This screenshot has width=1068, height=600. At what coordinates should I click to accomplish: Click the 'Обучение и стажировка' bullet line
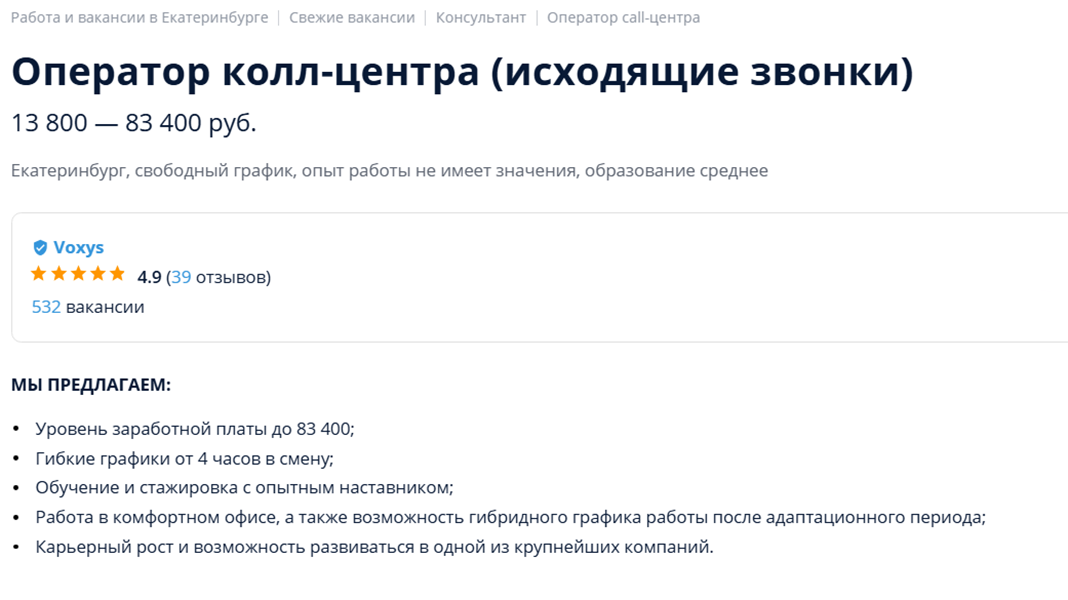(245, 488)
